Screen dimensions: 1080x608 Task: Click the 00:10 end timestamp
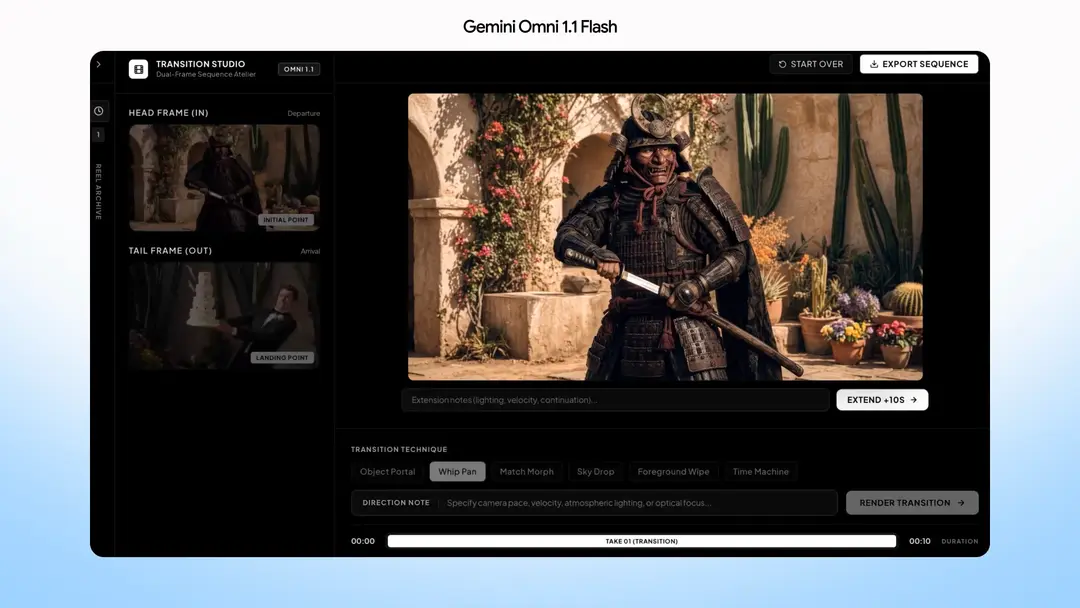tap(920, 541)
